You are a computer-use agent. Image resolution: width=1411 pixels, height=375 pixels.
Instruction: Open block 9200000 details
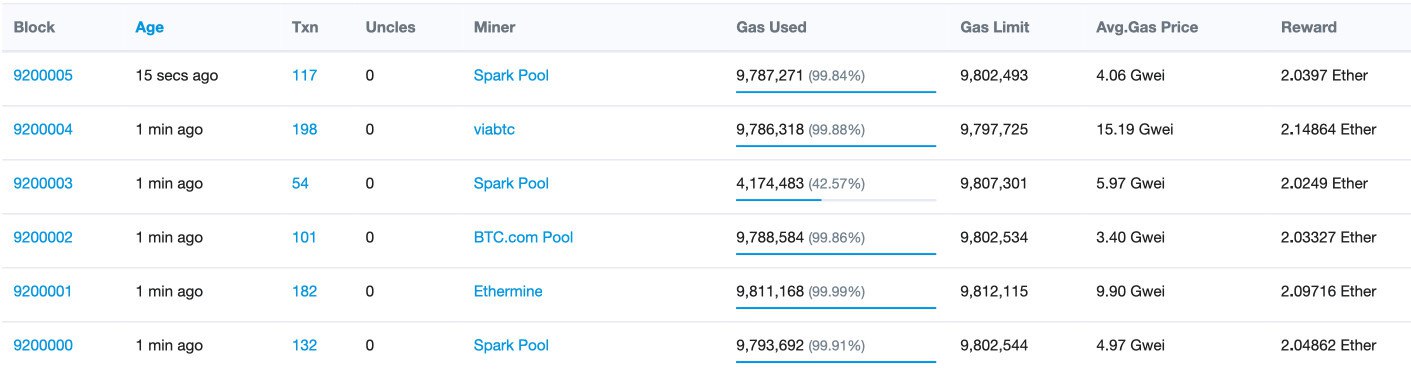pos(43,345)
